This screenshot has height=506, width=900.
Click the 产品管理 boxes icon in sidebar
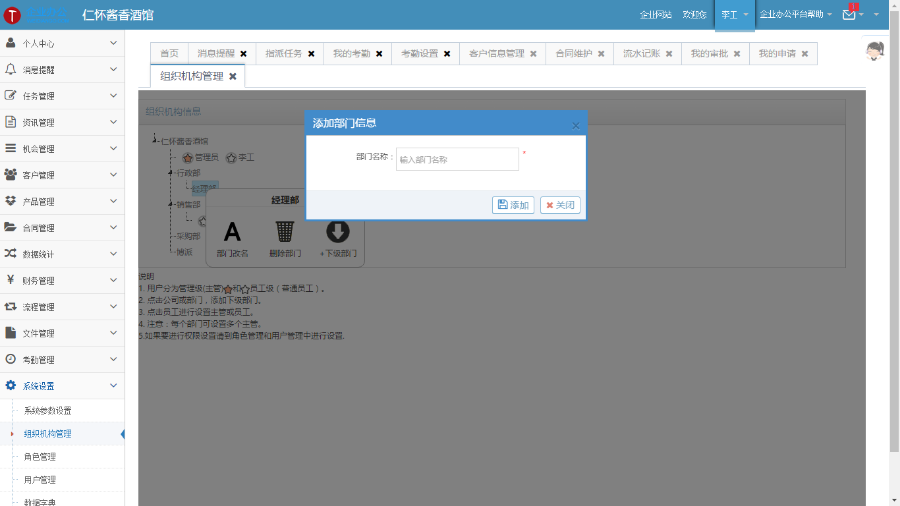point(10,201)
